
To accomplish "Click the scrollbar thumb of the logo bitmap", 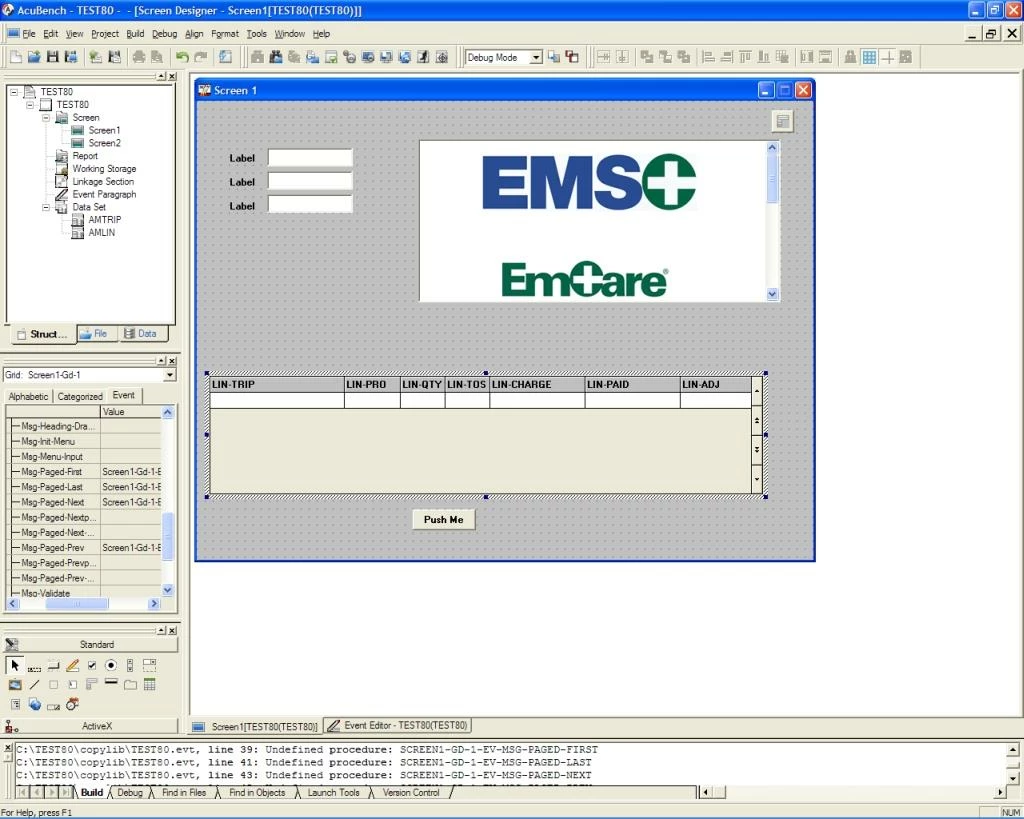I will point(772,180).
